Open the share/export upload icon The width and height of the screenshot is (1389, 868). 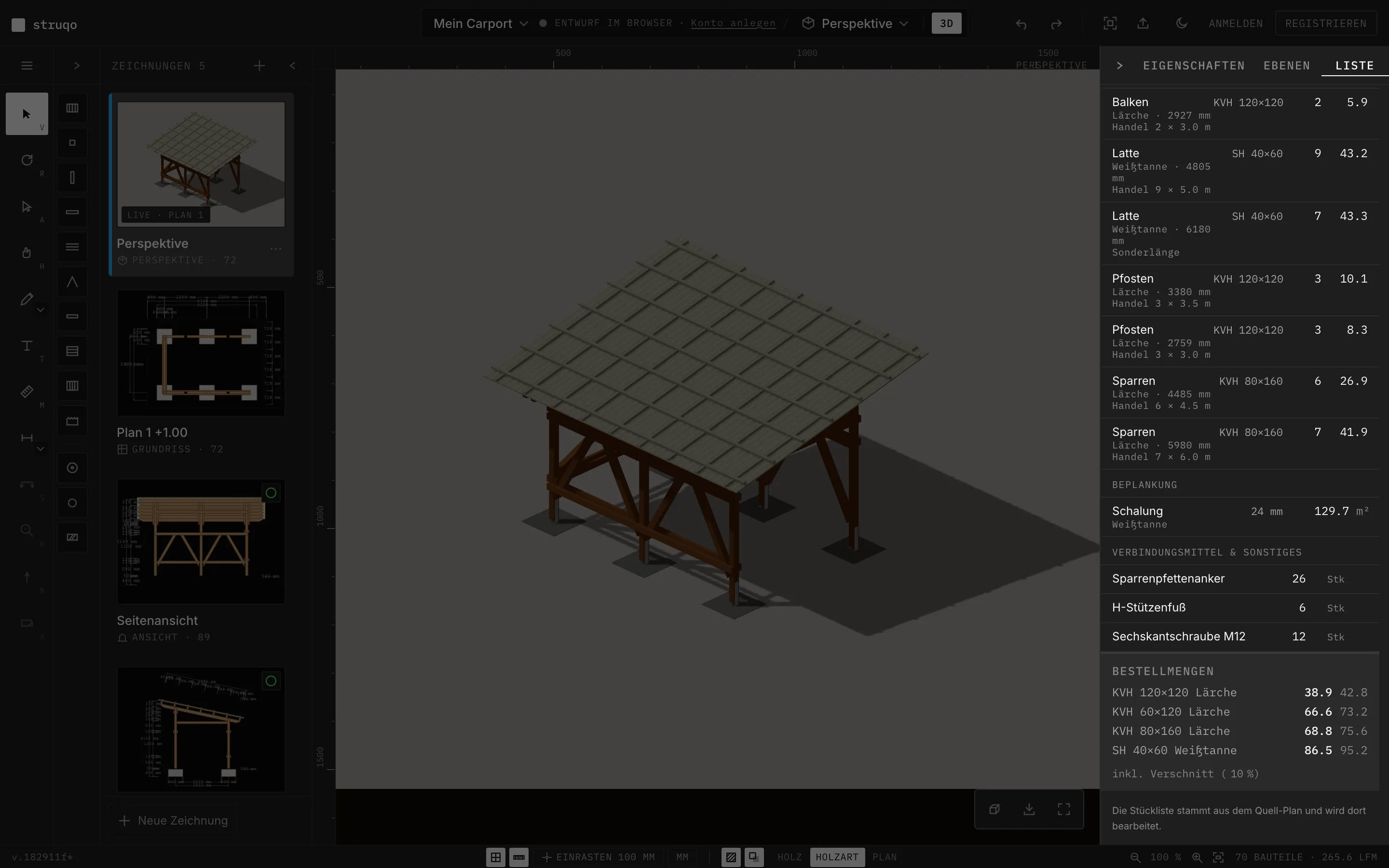pos(1143,24)
